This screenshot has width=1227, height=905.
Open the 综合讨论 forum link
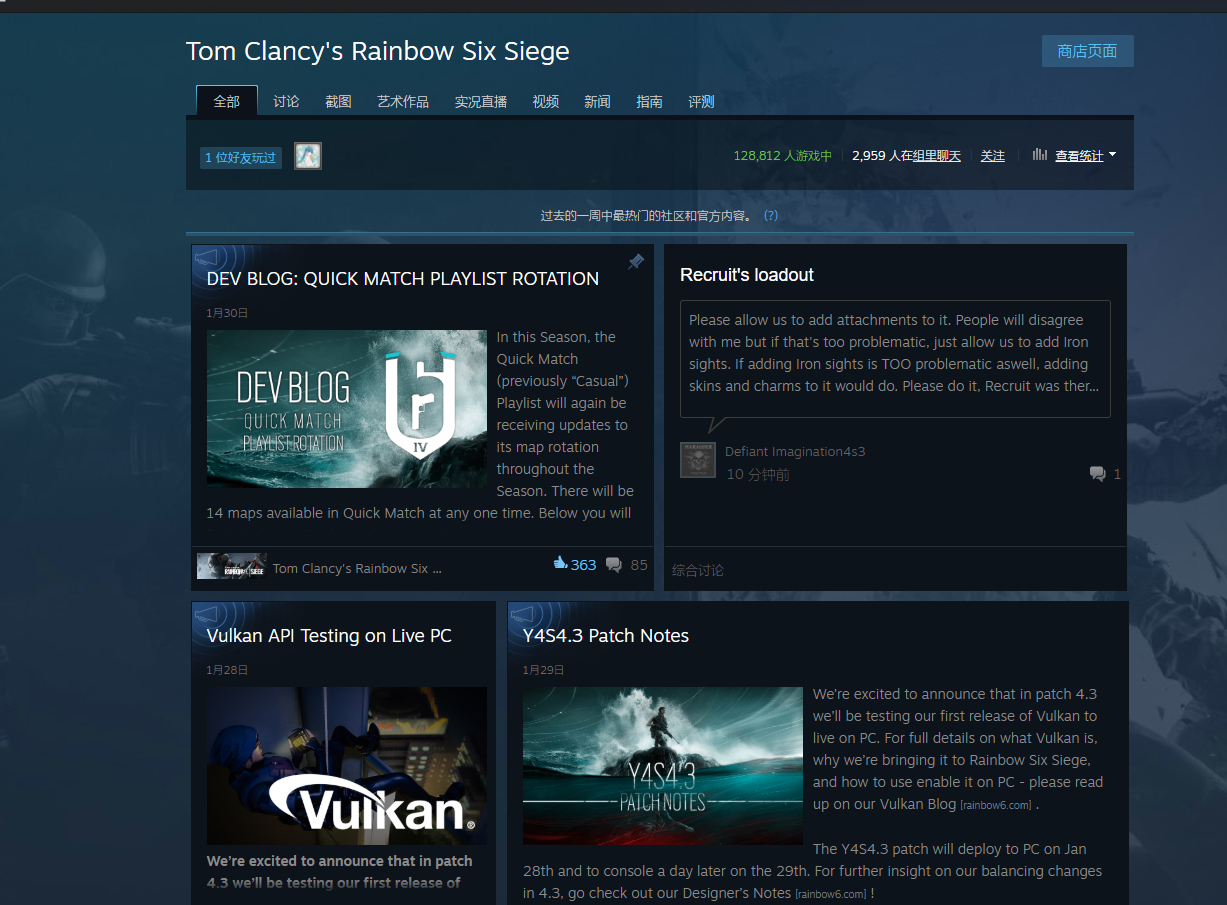click(698, 570)
